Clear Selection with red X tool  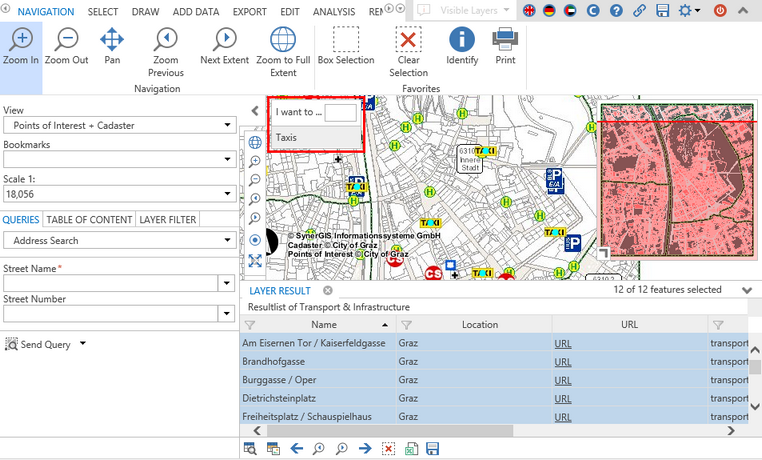coord(408,52)
